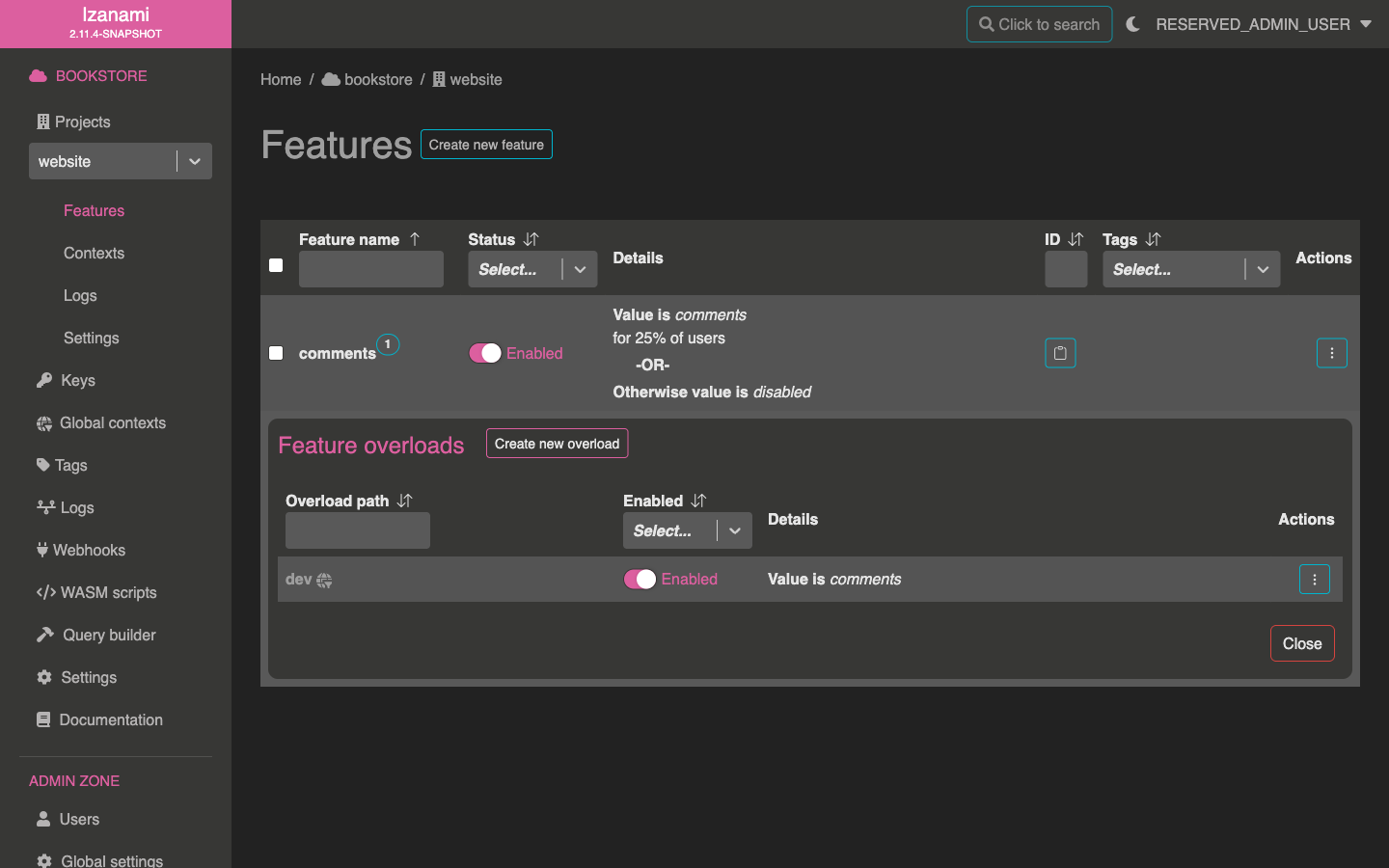Disable the dev overload toggle

(x=640, y=579)
